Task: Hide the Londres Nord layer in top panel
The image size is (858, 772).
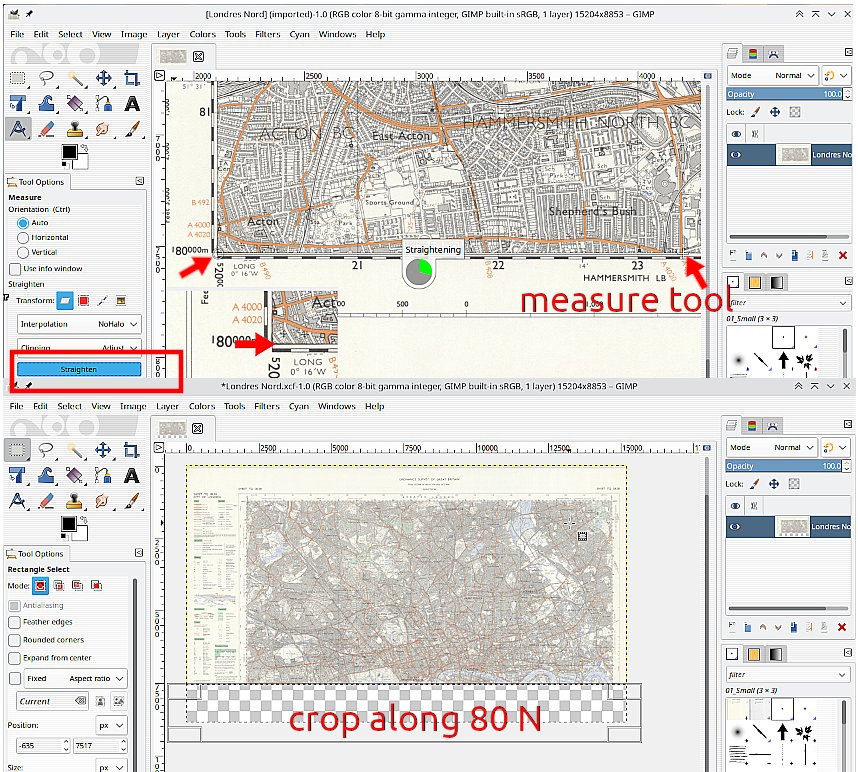Action: tap(737, 155)
